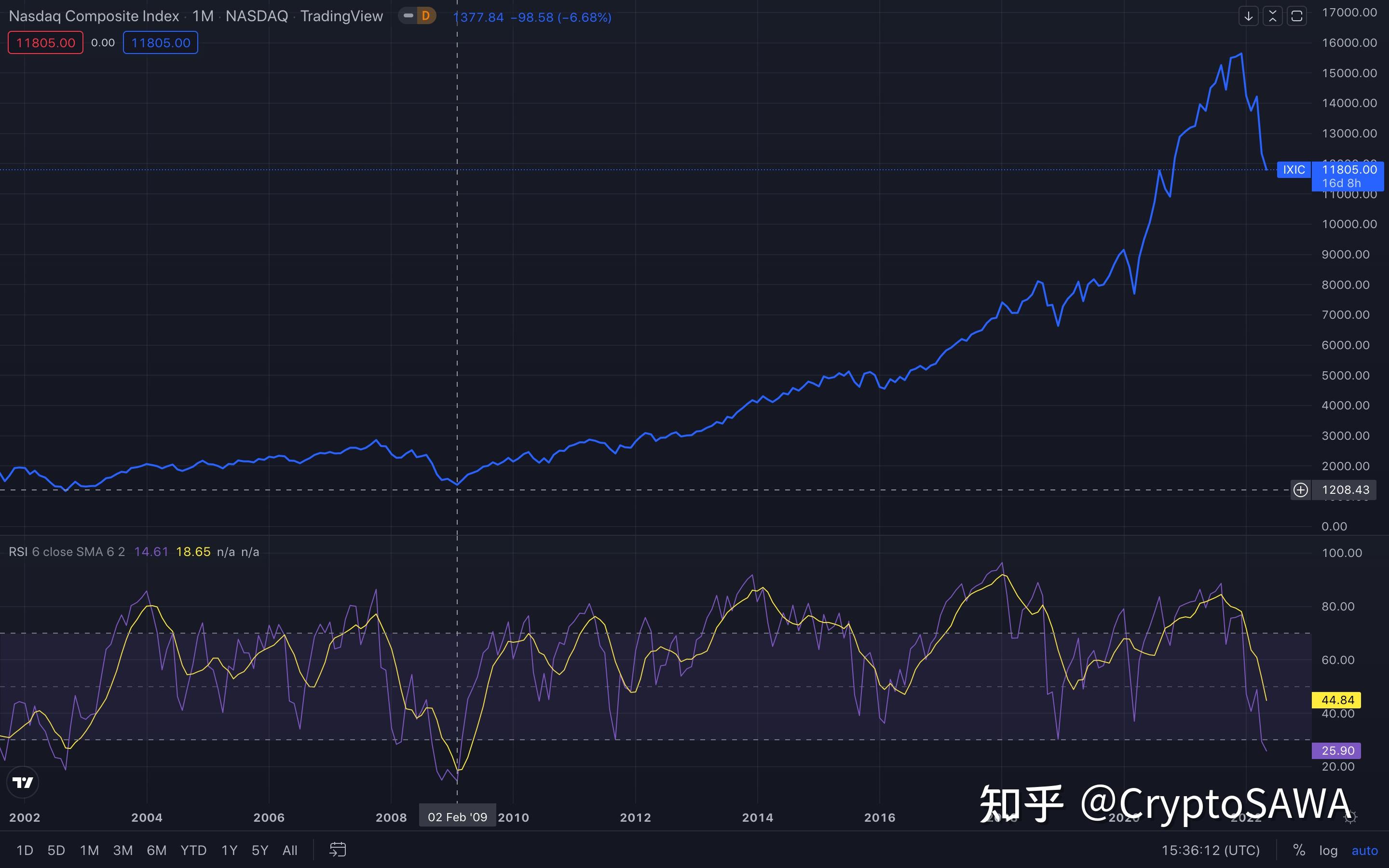Click the 80.00 RSI scale label

coord(1338,606)
